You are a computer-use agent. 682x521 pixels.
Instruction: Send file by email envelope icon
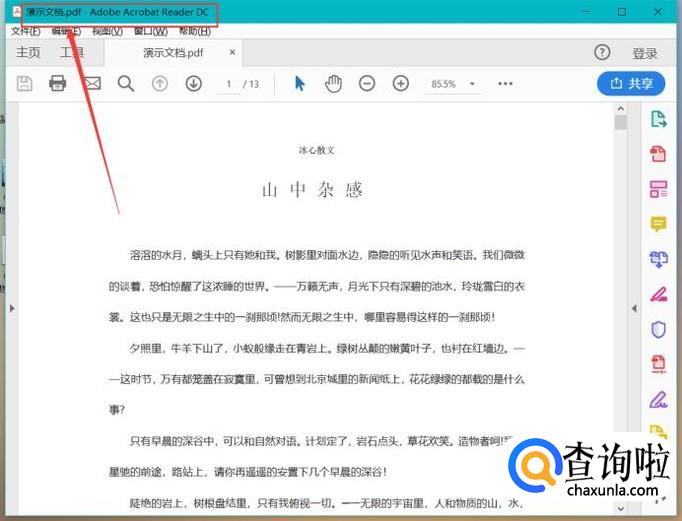tap(92, 83)
